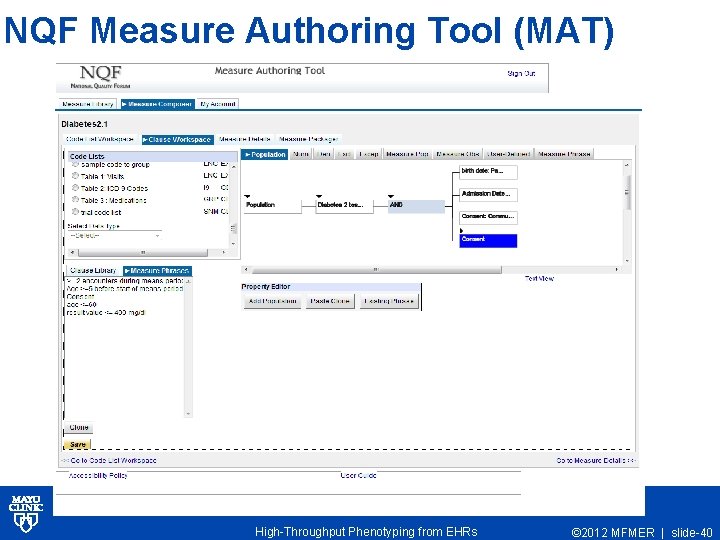720x540 pixels.
Task: Click the Property Editor header
Action: (331, 287)
